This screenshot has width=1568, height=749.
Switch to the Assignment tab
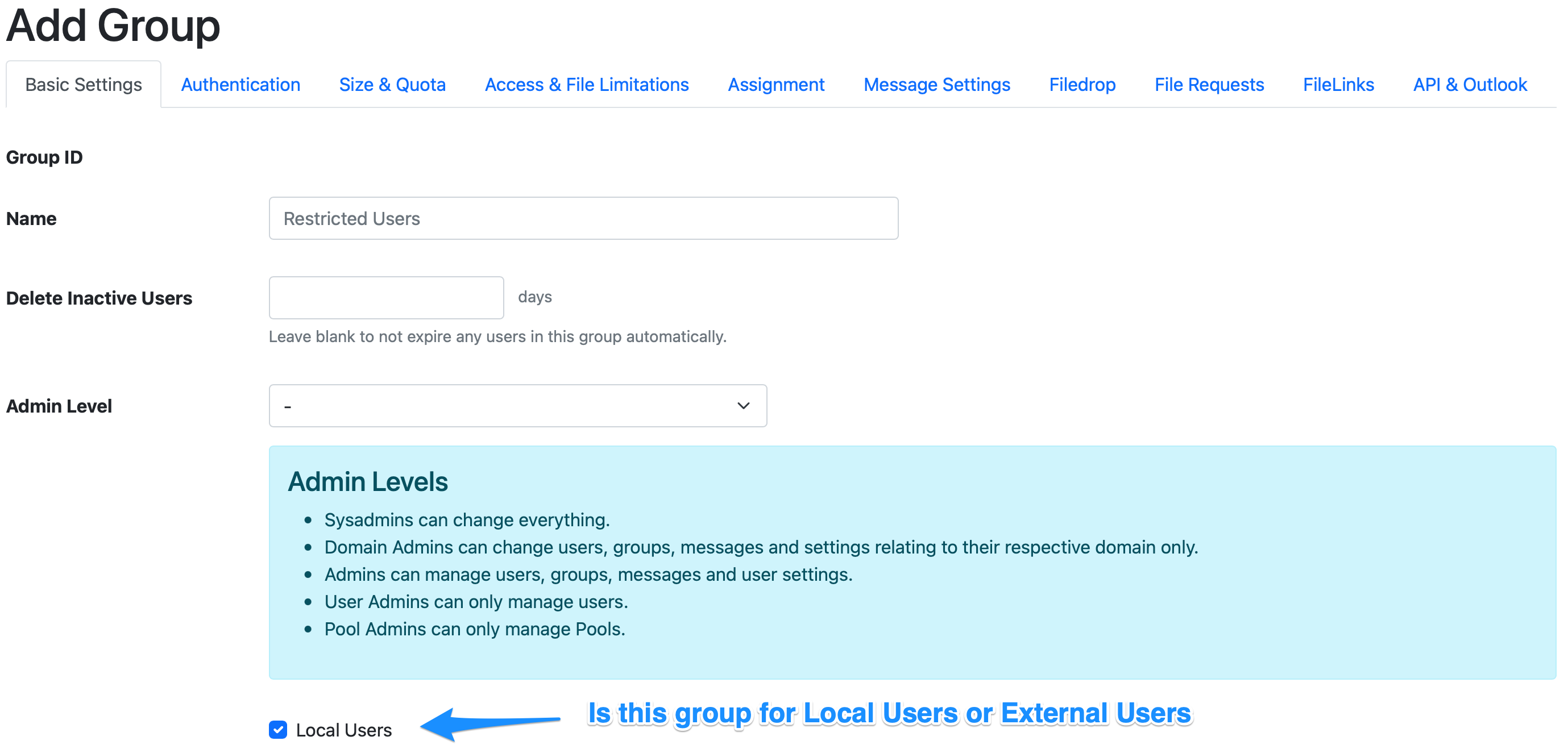point(776,85)
